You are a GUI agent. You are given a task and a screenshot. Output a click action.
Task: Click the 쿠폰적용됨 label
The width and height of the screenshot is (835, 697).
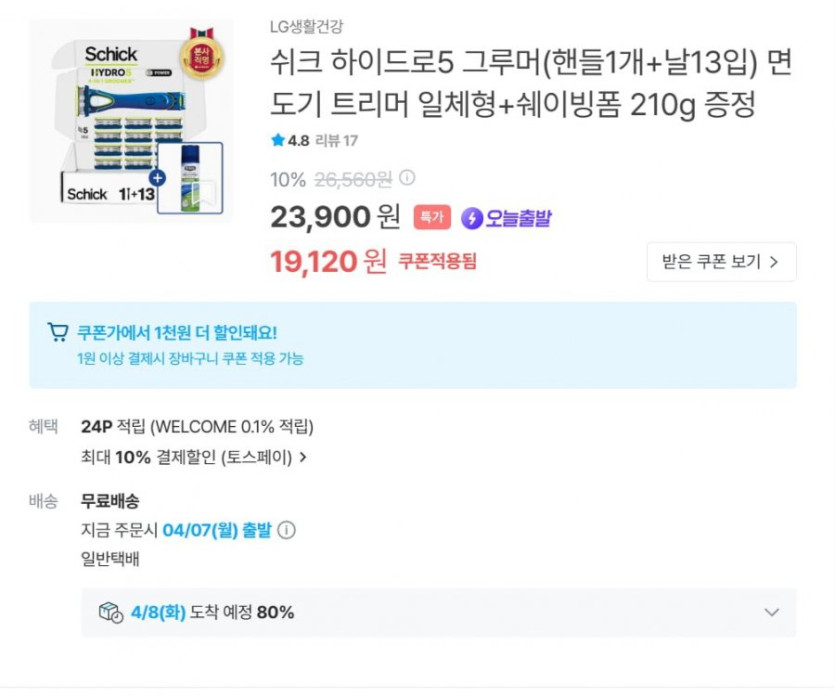coord(437,262)
